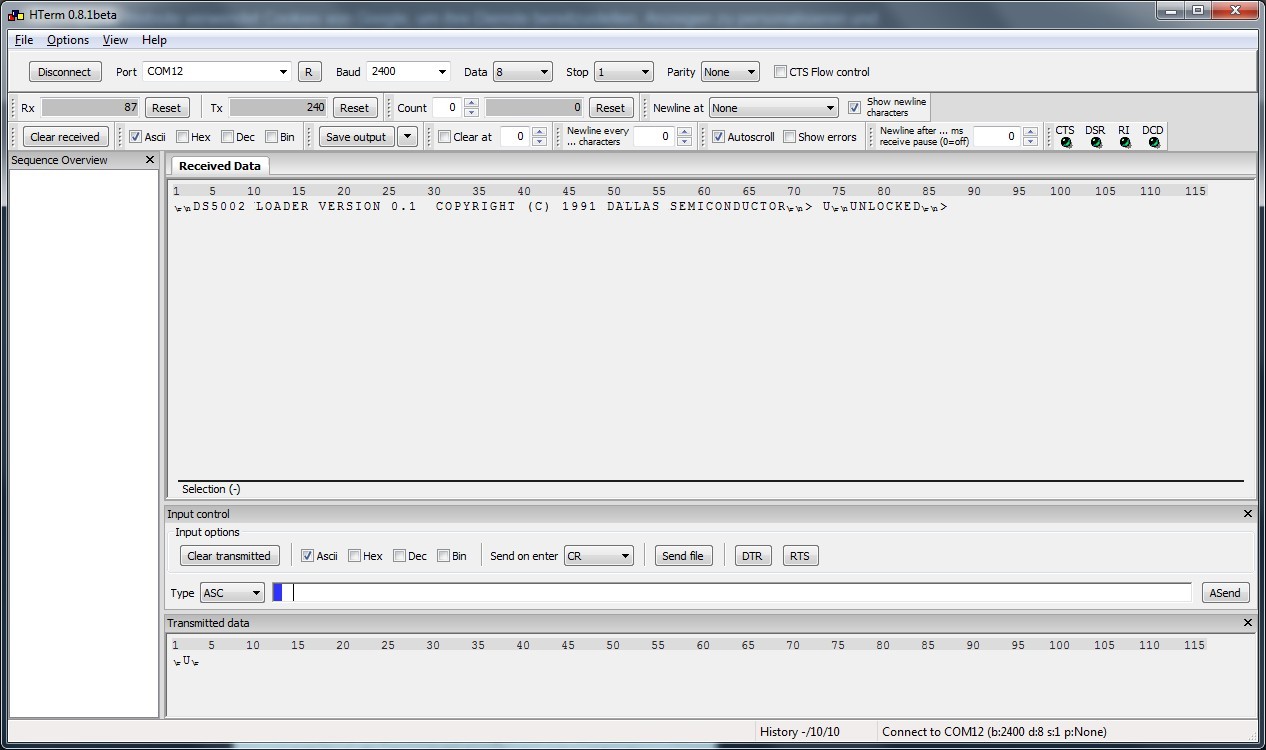The height and width of the screenshot is (750, 1266).
Task: Close the Transmitted data panel
Action: 1247,623
